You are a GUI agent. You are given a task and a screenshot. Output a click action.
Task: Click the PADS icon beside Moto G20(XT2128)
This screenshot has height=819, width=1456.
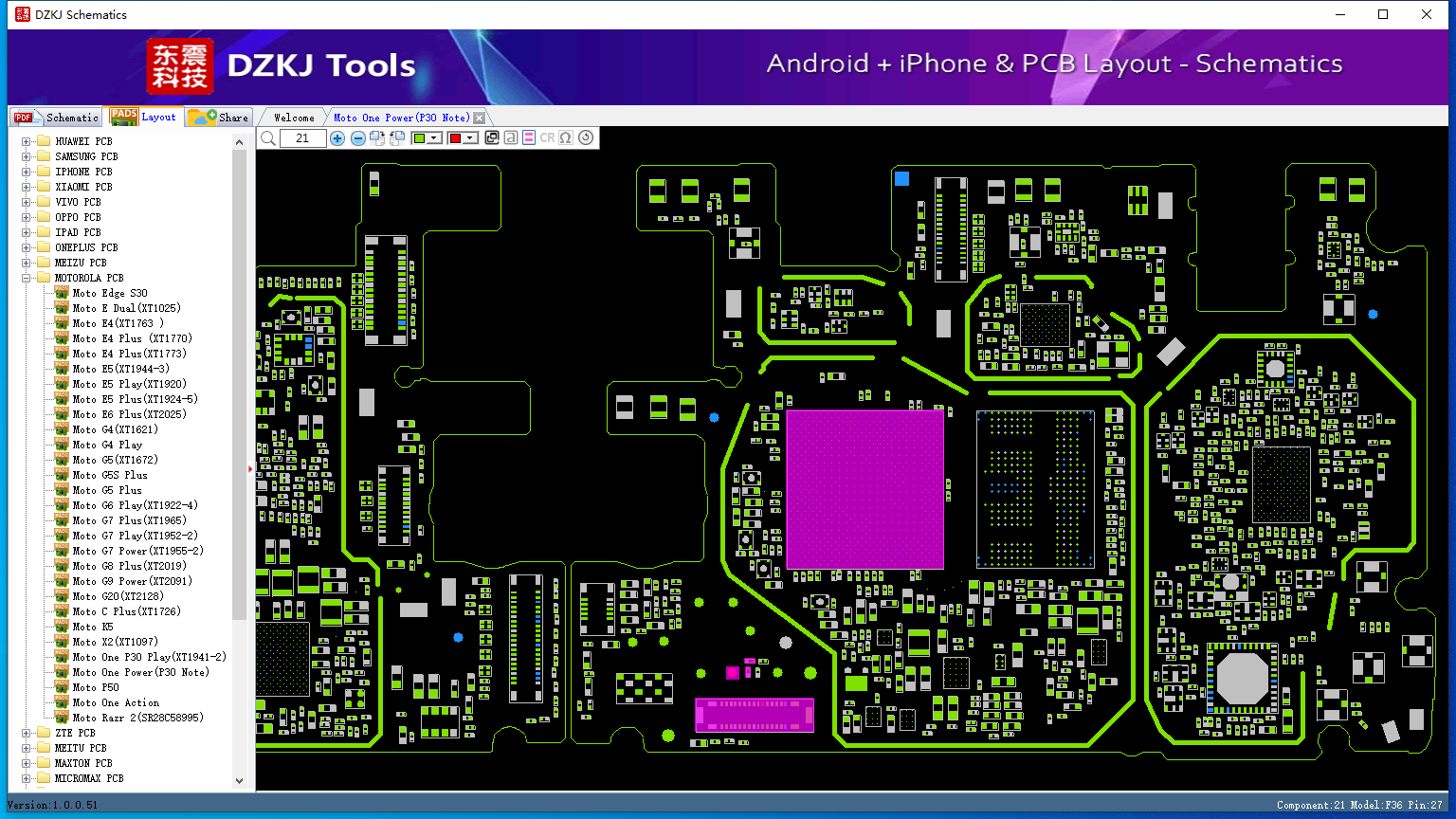62,596
